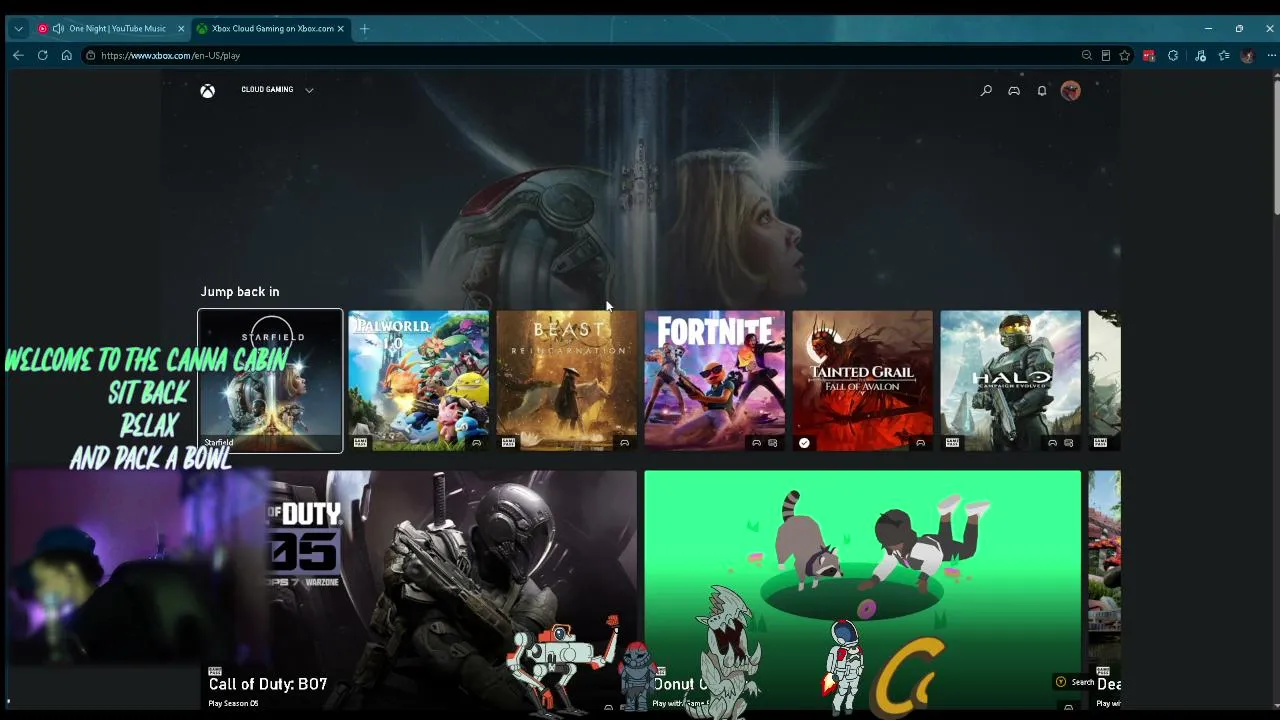Open the Tainted Grail: Fall of Avalon tile

[x=862, y=381]
